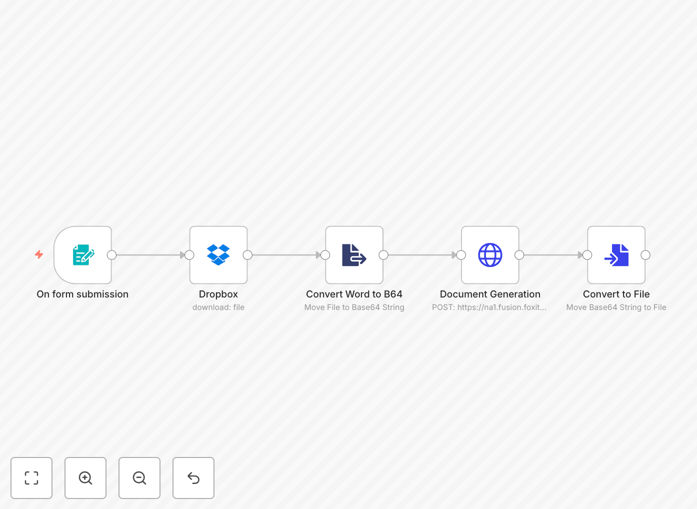Click input connector of Document Generation node
Image resolution: width=697 pixels, height=509 pixels.
(461, 255)
